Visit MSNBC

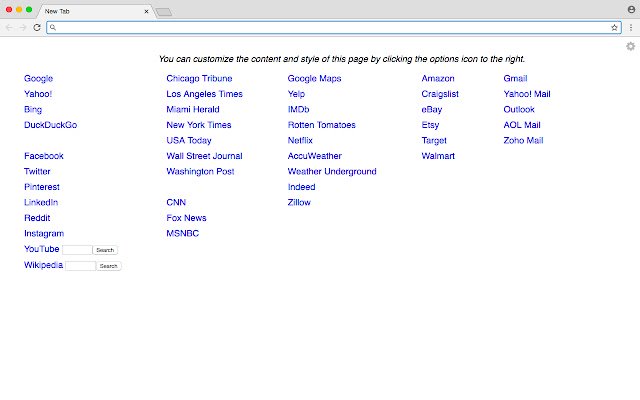182,233
